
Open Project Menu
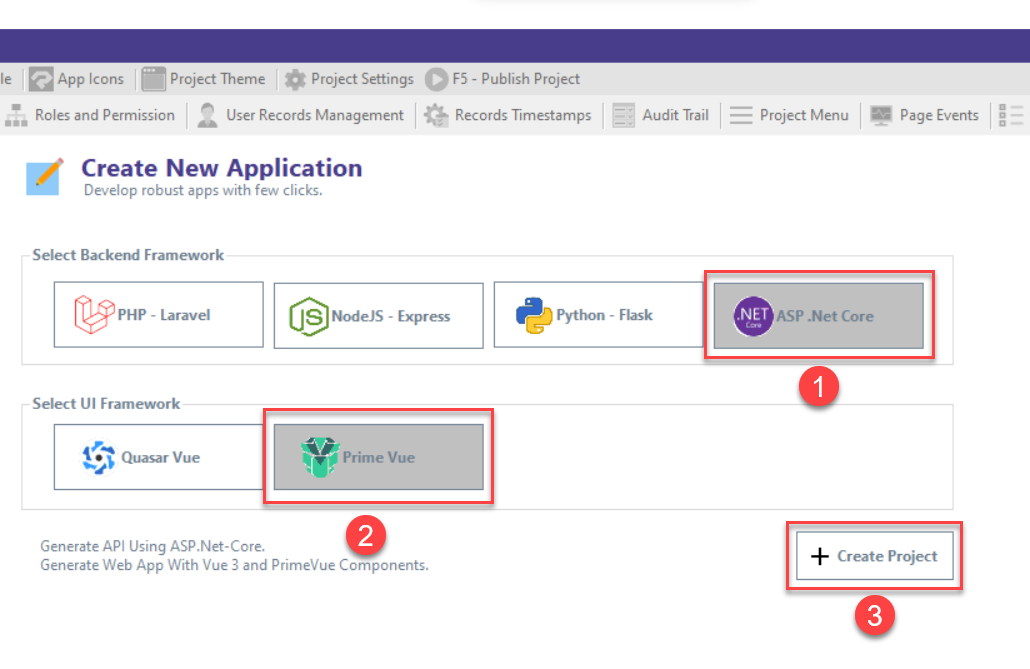point(789,115)
